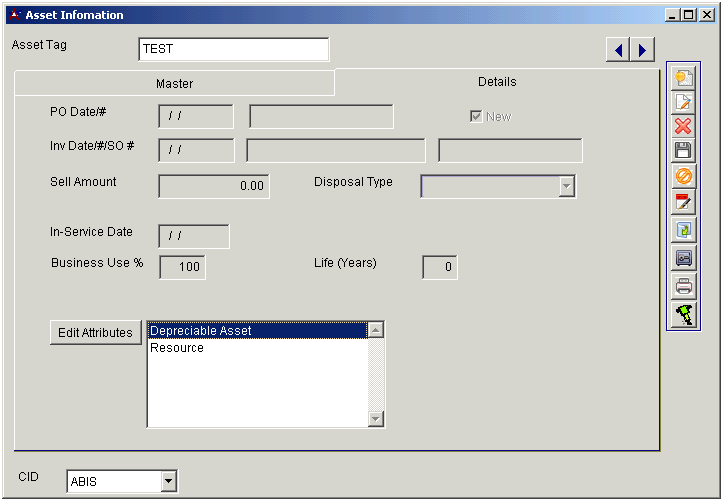Viewport: 723px width, 501px height.
Task: Select Resource in the attributes list
Action: tap(177, 348)
